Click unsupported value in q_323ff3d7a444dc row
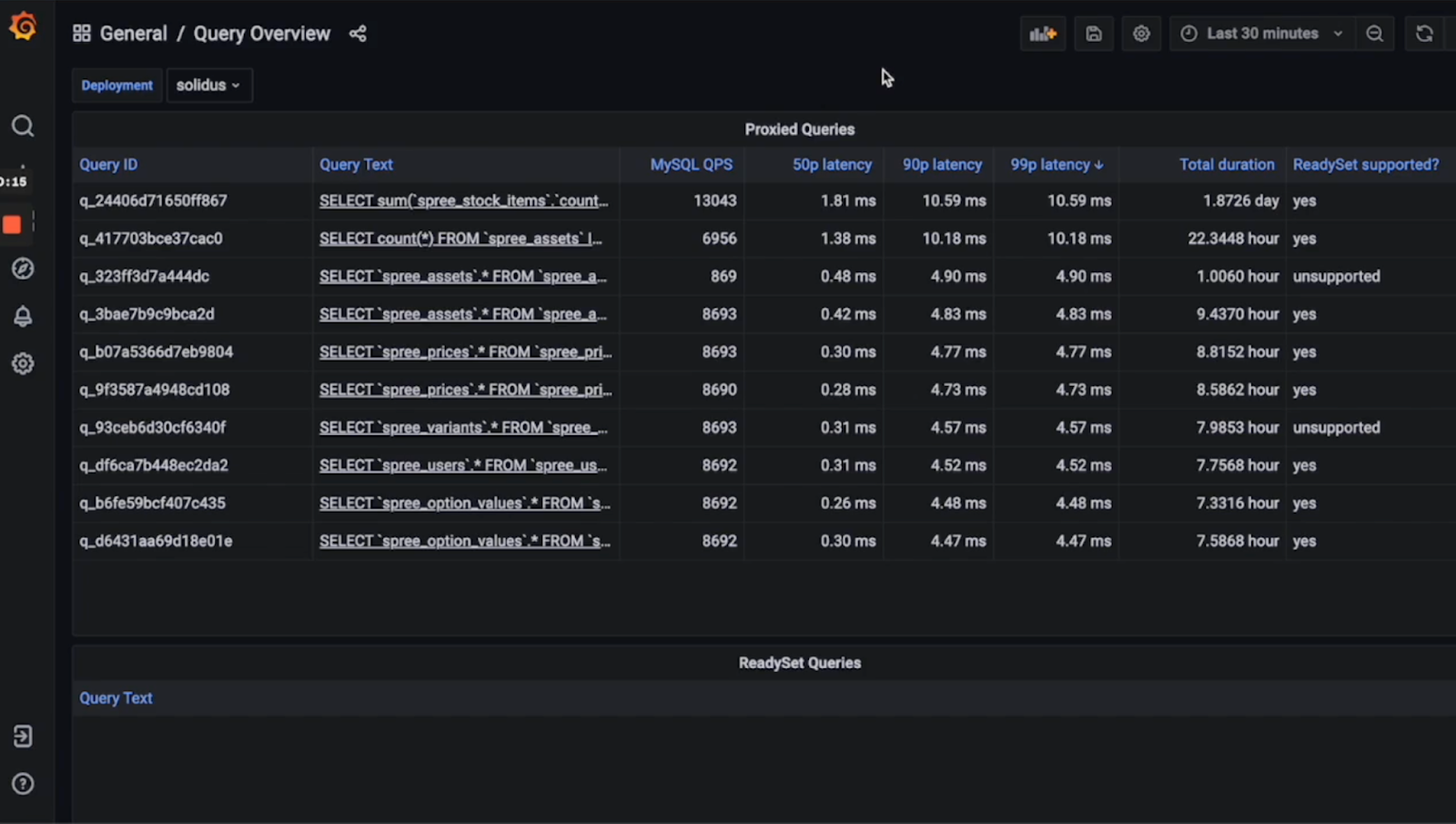Image resolution: width=1456 pixels, height=824 pixels. 1336,276
